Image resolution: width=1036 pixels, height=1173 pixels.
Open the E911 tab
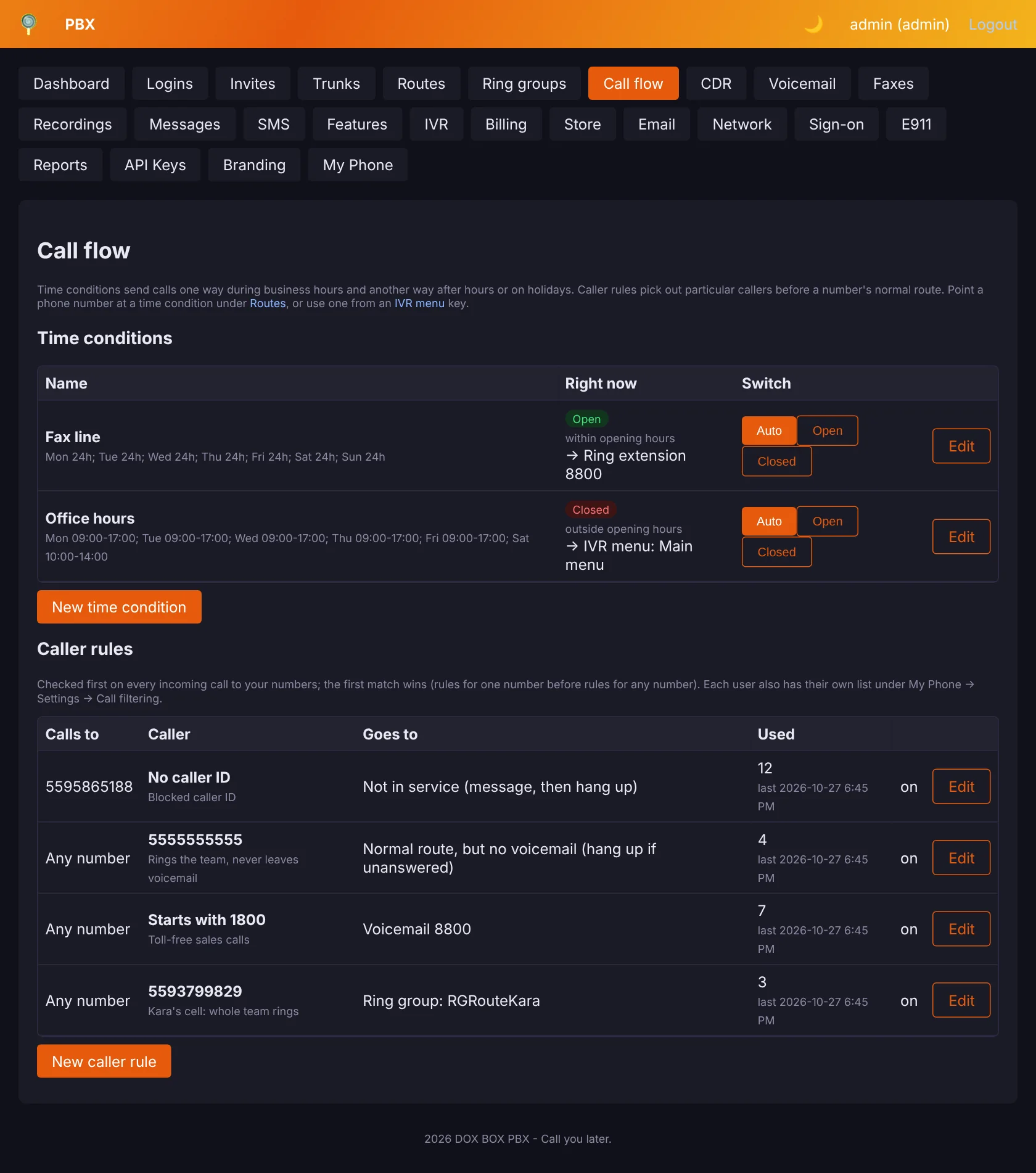click(916, 124)
